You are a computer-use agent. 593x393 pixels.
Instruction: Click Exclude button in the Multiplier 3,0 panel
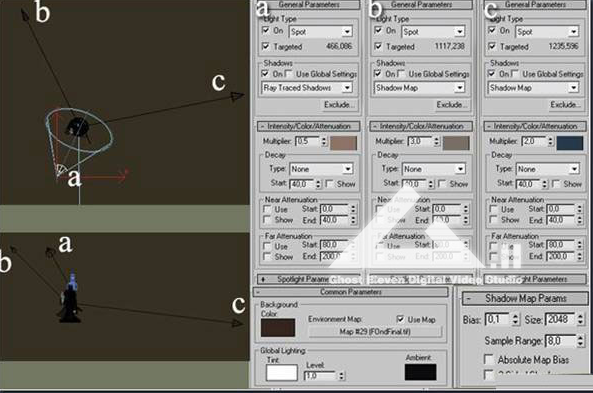(x=452, y=105)
